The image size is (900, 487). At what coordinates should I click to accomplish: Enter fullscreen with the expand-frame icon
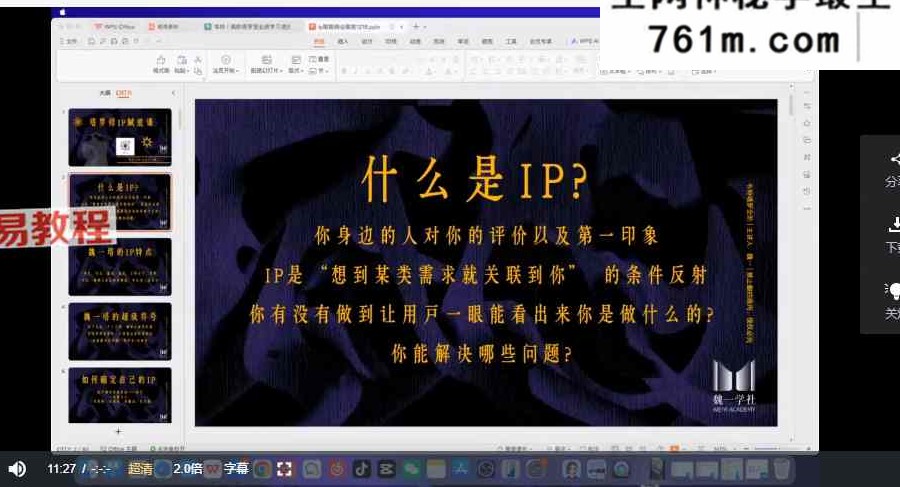point(284,469)
